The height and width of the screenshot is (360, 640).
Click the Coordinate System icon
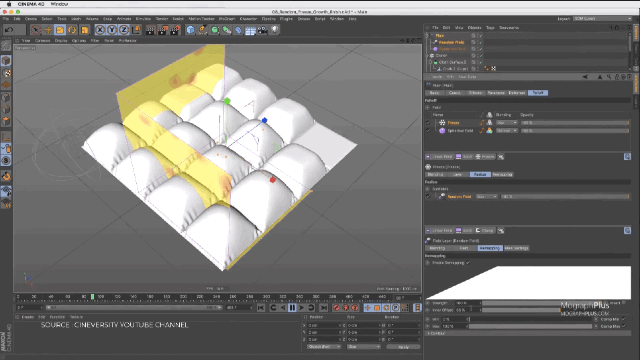click(136, 30)
